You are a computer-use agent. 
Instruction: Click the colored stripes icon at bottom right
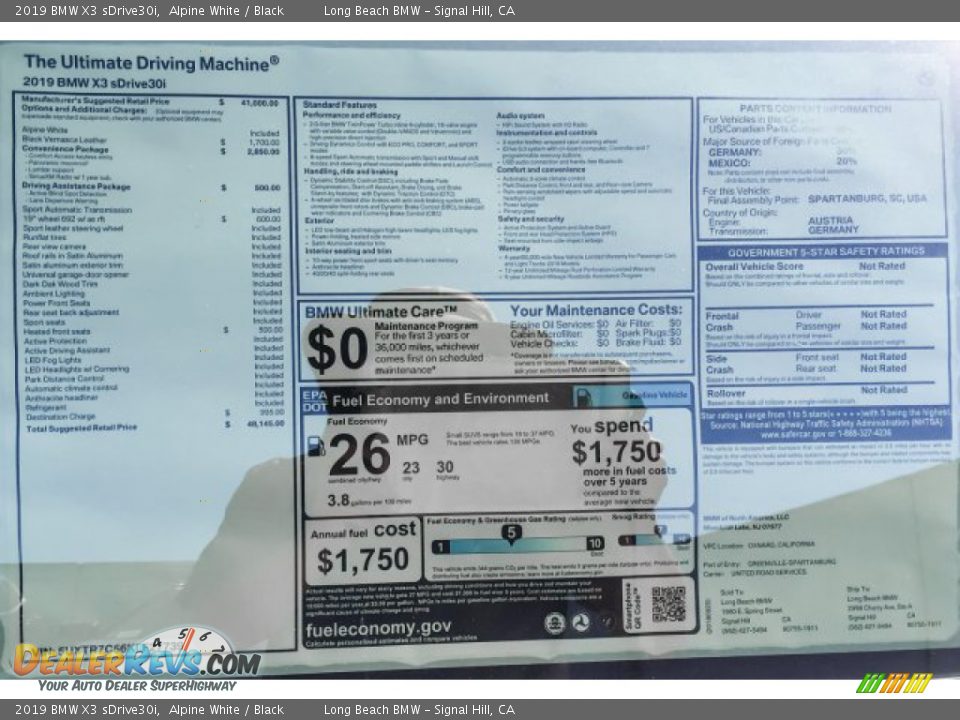pos(894,683)
